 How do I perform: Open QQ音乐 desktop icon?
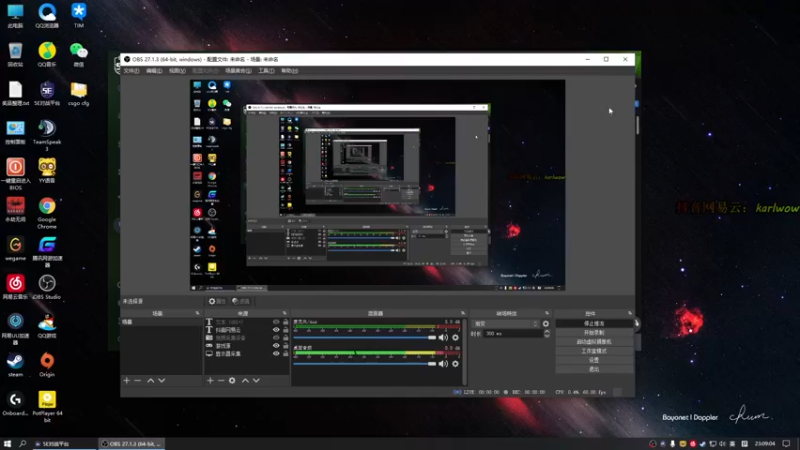click(47, 55)
